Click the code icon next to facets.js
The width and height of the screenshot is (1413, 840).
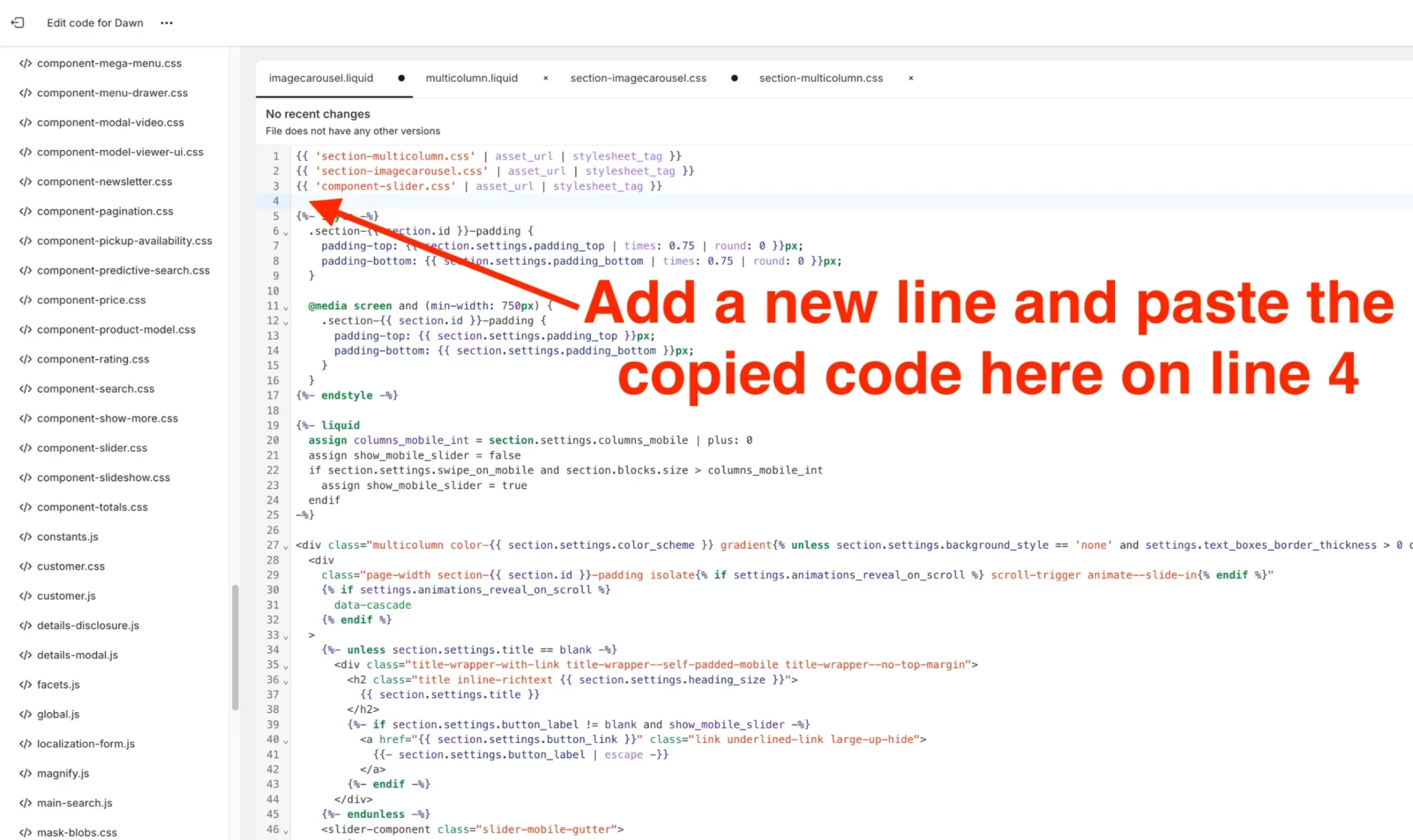click(x=26, y=684)
